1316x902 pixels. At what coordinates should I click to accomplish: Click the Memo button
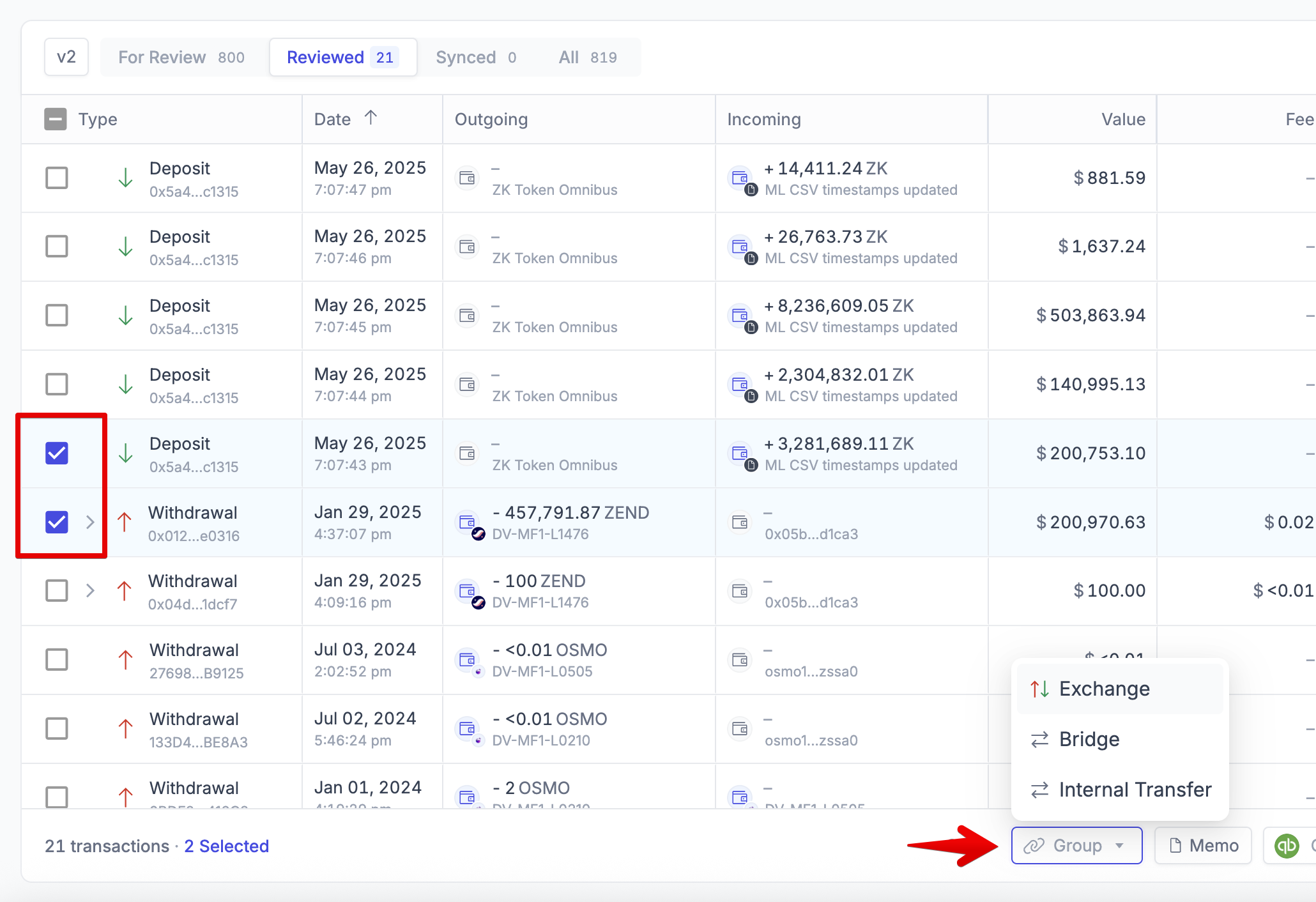[1204, 846]
